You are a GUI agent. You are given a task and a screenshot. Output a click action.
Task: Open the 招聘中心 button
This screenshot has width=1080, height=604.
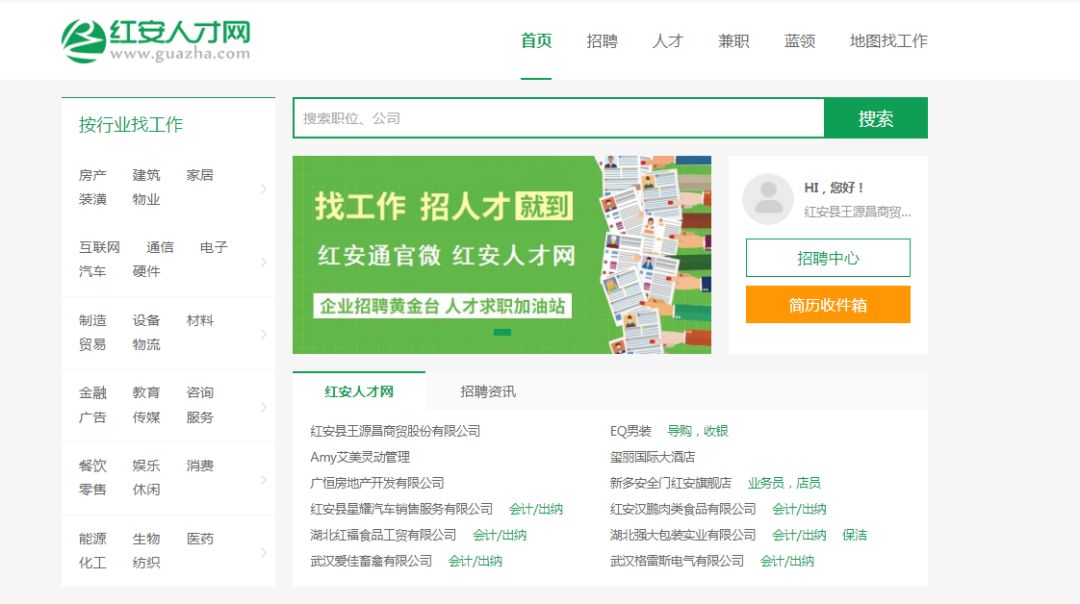(828, 258)
